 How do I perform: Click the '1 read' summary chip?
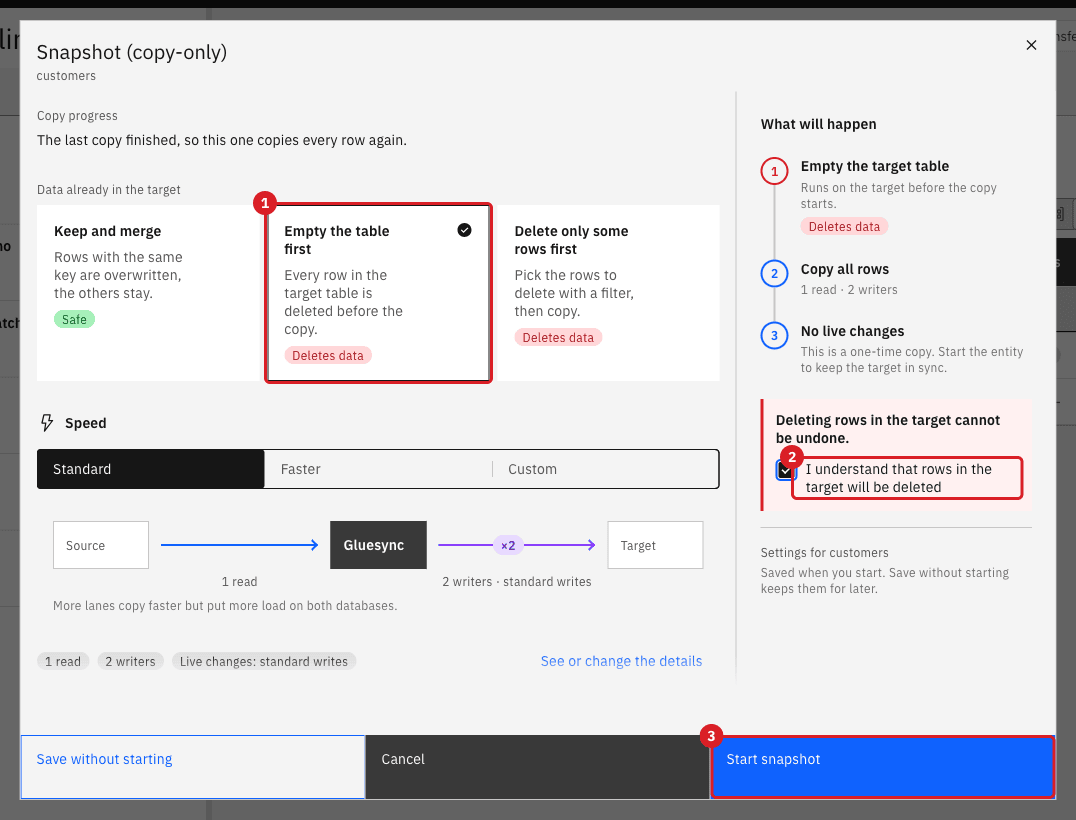62,661
